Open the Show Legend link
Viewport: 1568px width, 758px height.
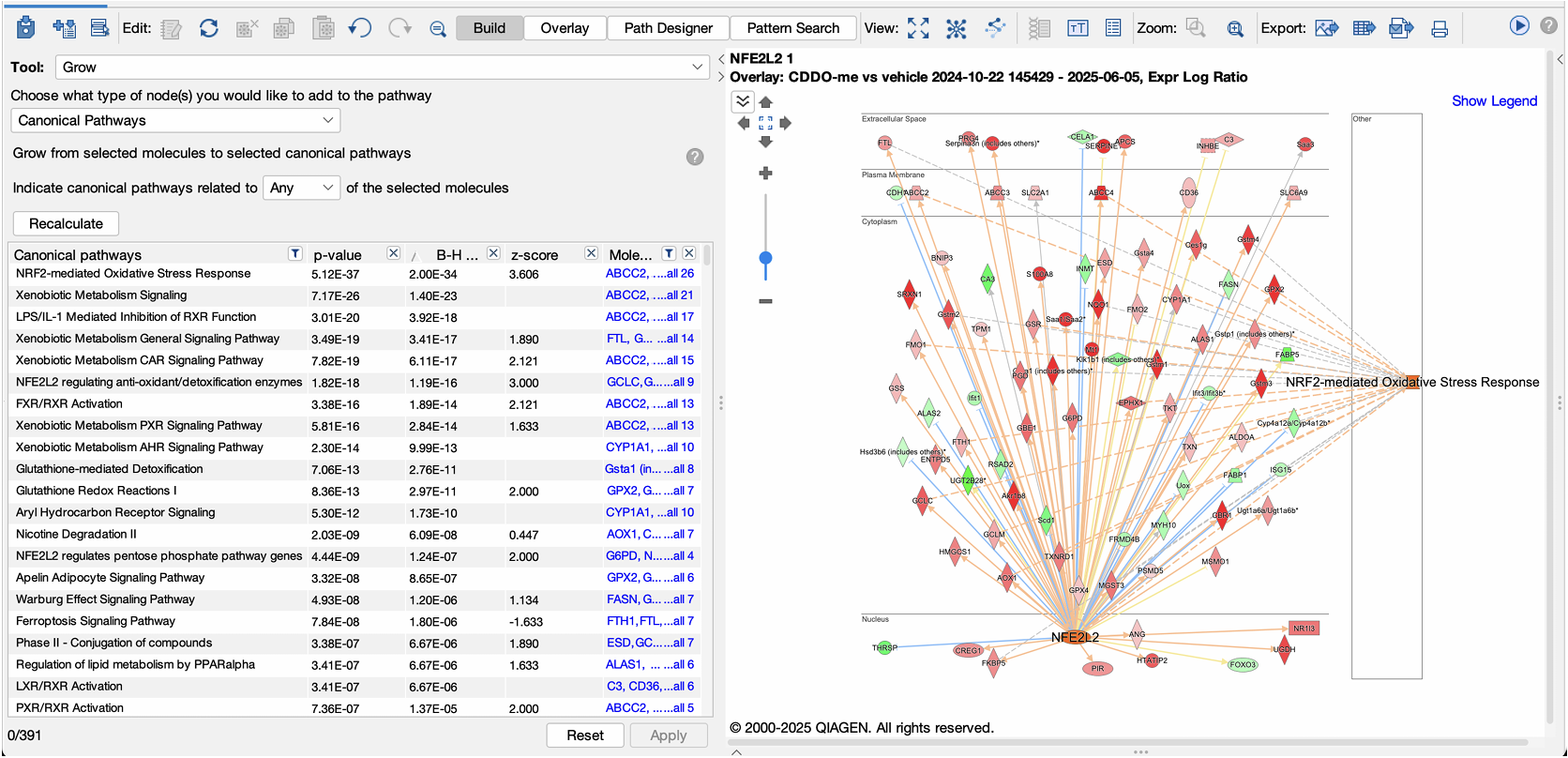tap(1494, 100)
